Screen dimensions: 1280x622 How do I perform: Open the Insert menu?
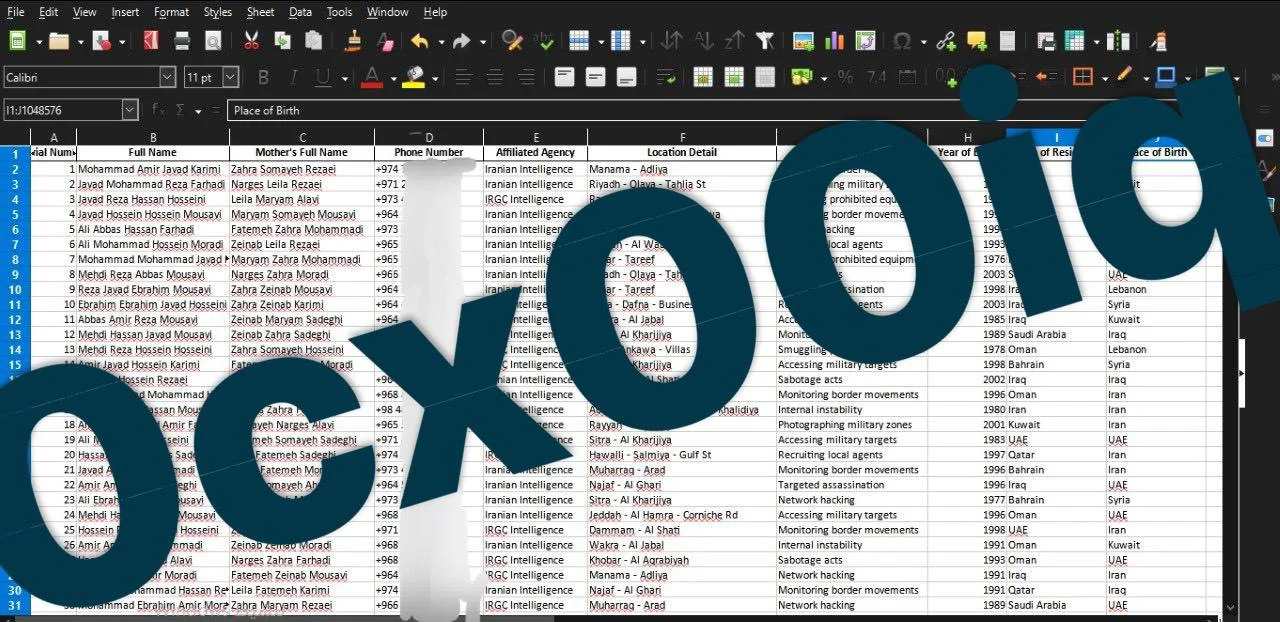[125, 12]
